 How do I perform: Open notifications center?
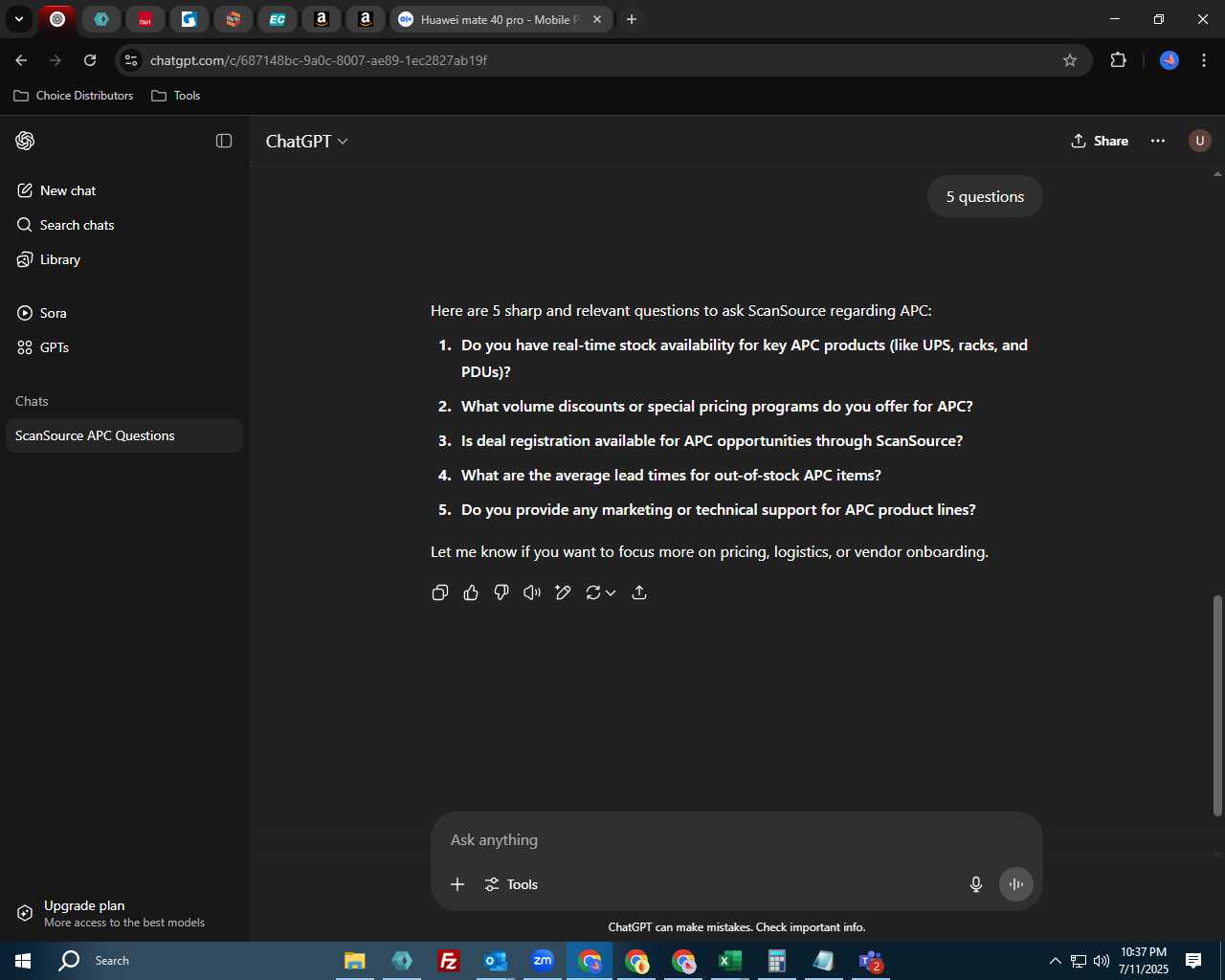[1193, 961]
